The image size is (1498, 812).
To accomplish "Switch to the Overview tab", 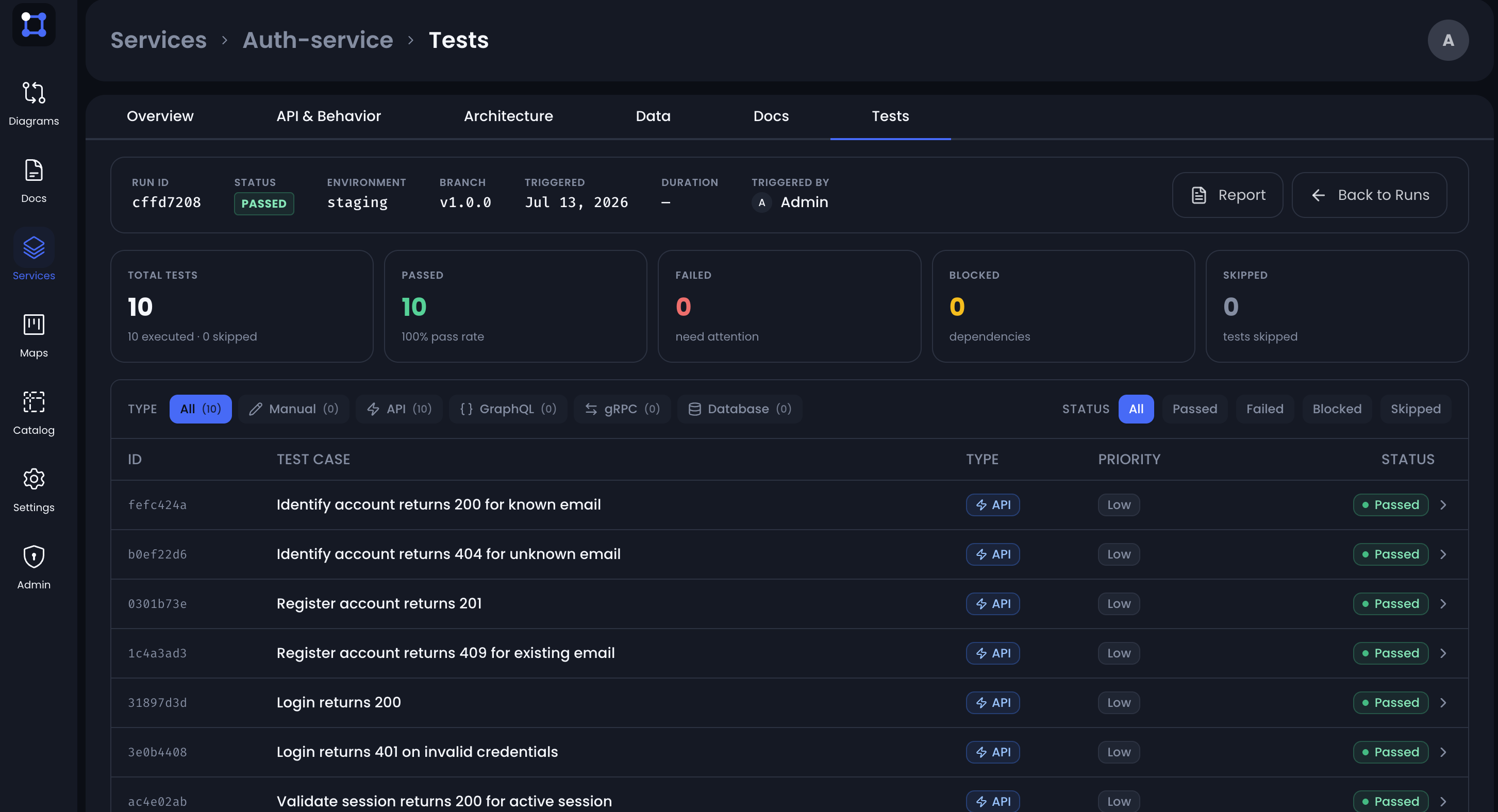I will pyautogui.click(x=160, y=116).
